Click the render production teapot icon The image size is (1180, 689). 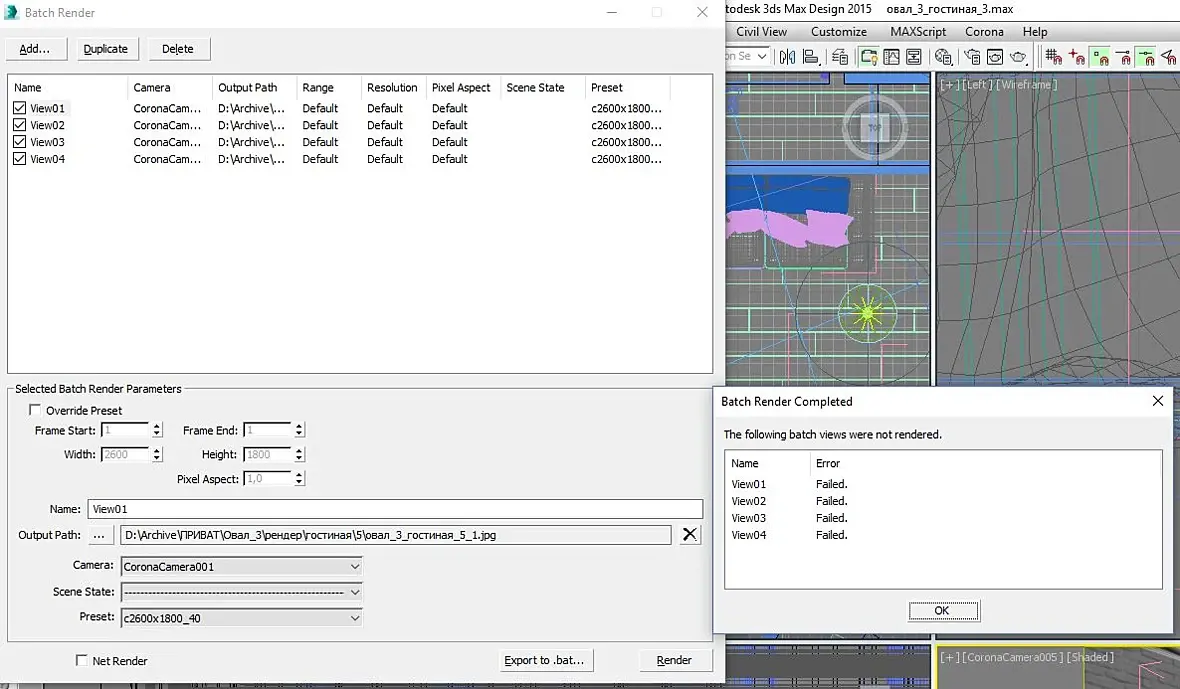[x=1018, y=57]
